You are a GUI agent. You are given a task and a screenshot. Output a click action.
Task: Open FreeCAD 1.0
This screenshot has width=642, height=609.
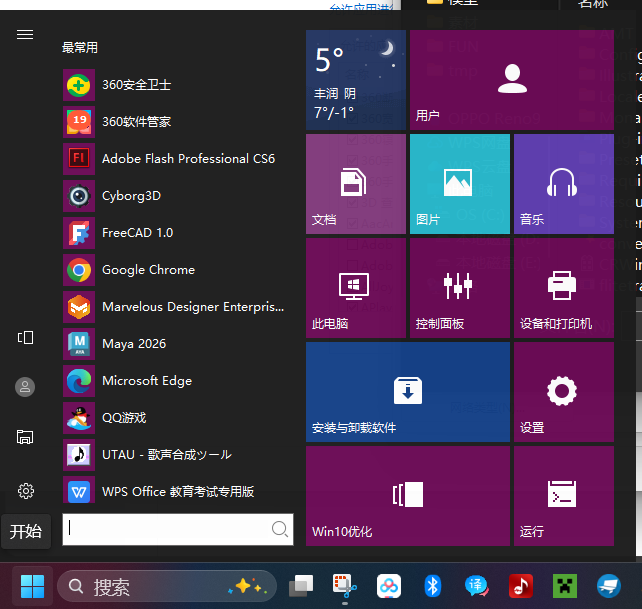click(x=178, y=233)
